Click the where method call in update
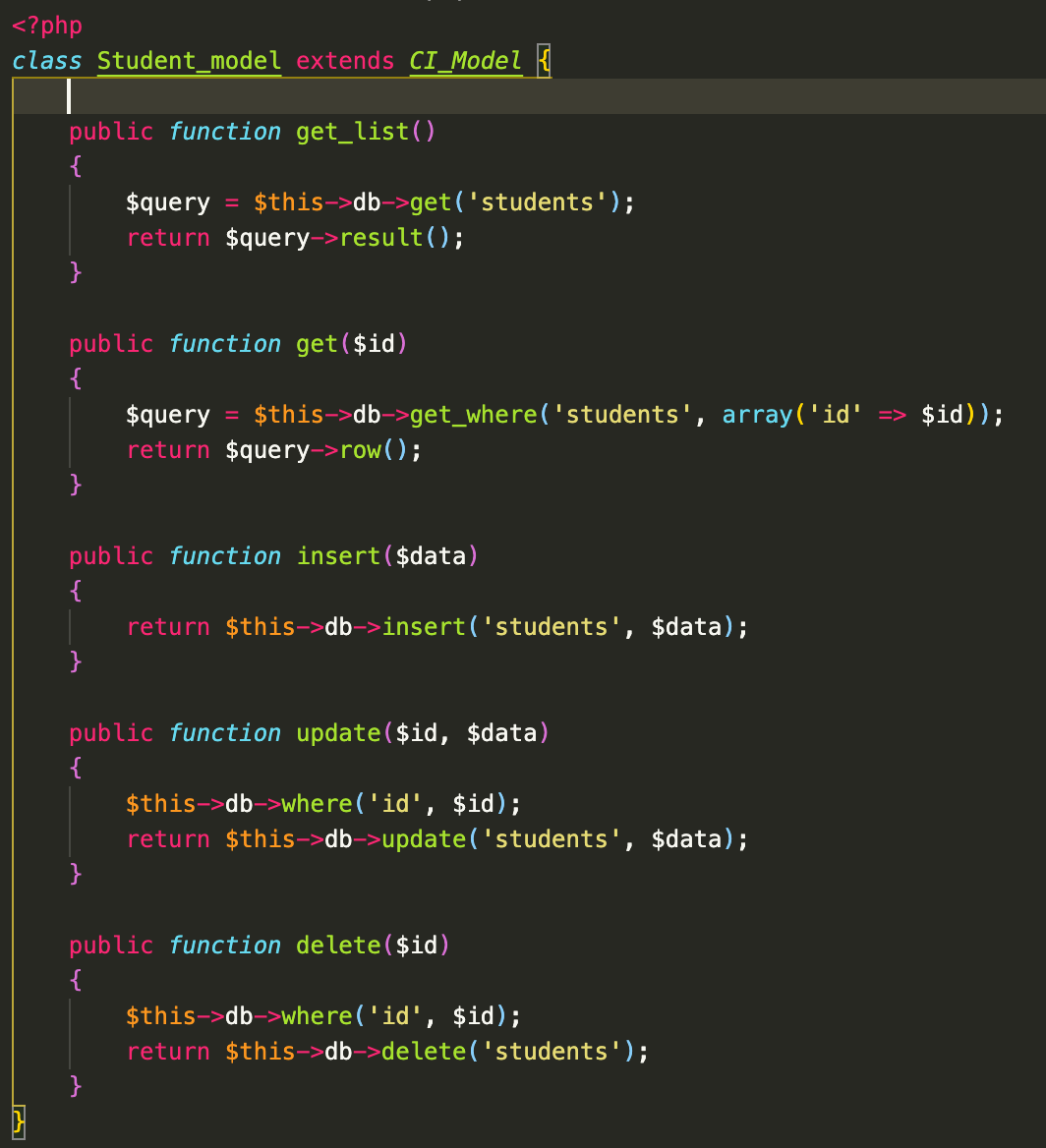Viewport: 1046px width, 1148px height. coord(317,803)
